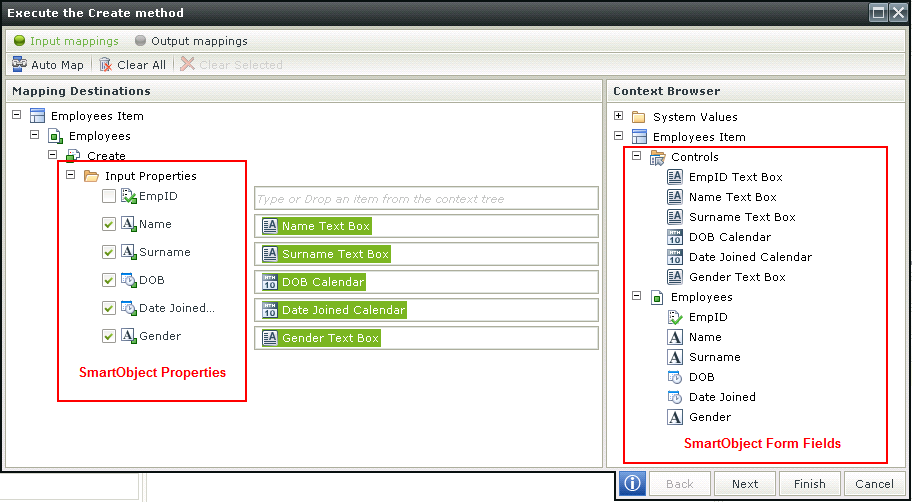Close the Execute the Create method dialog

pos(898,13)
